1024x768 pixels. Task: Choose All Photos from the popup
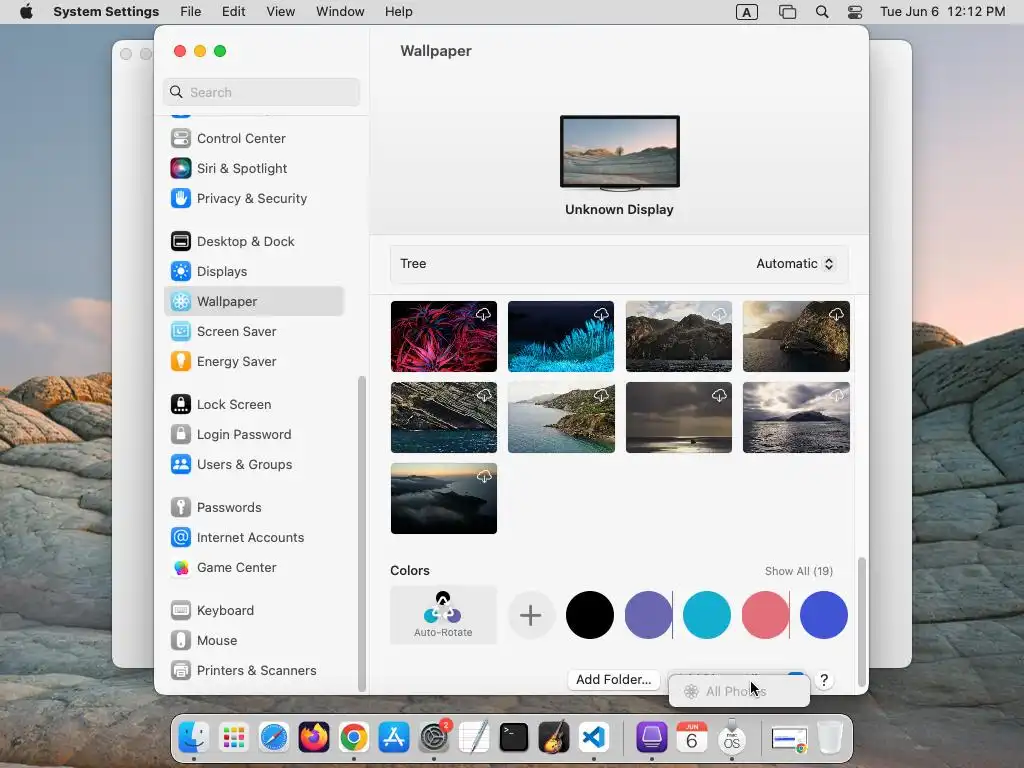coord(739,692)
